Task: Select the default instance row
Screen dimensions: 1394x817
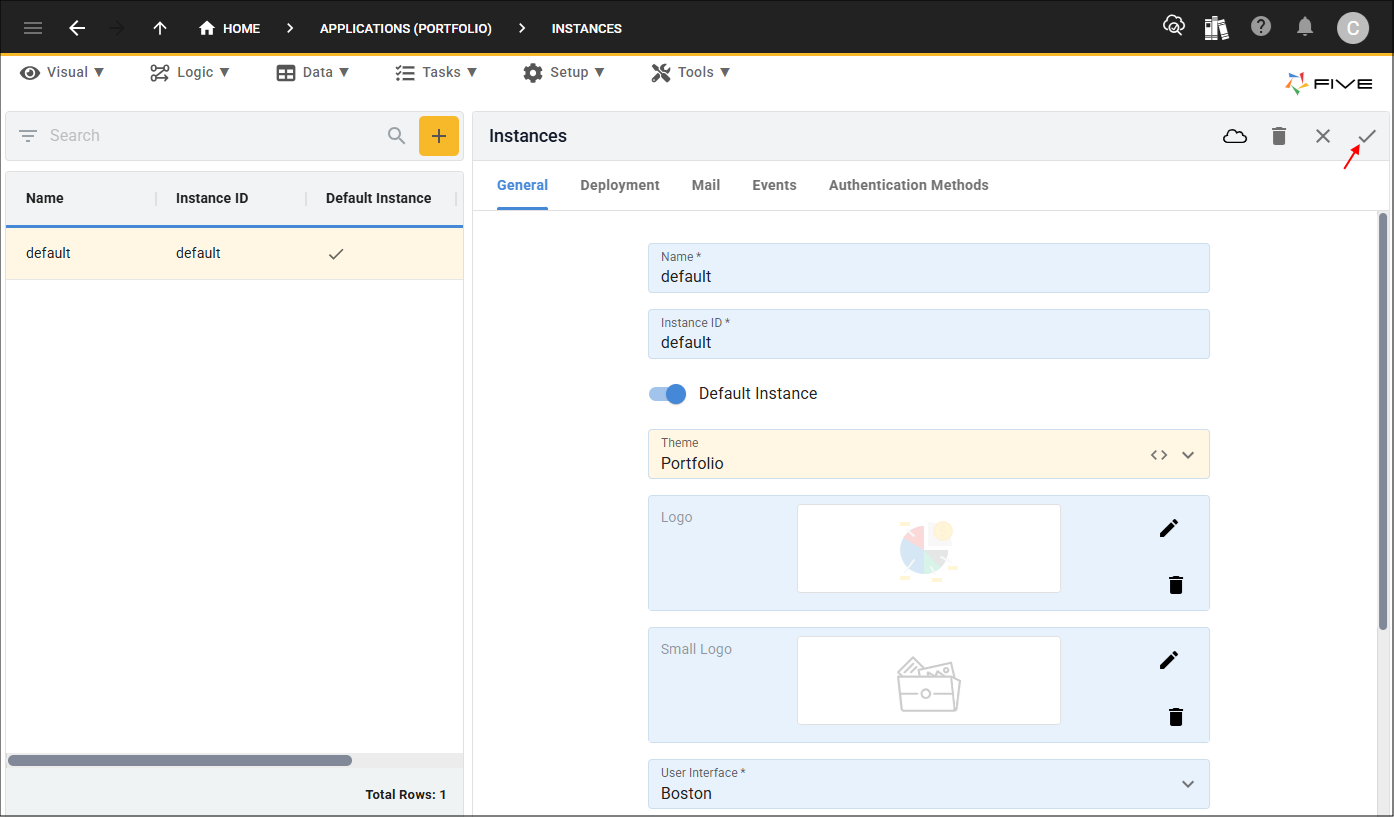Action: point(234,253)
